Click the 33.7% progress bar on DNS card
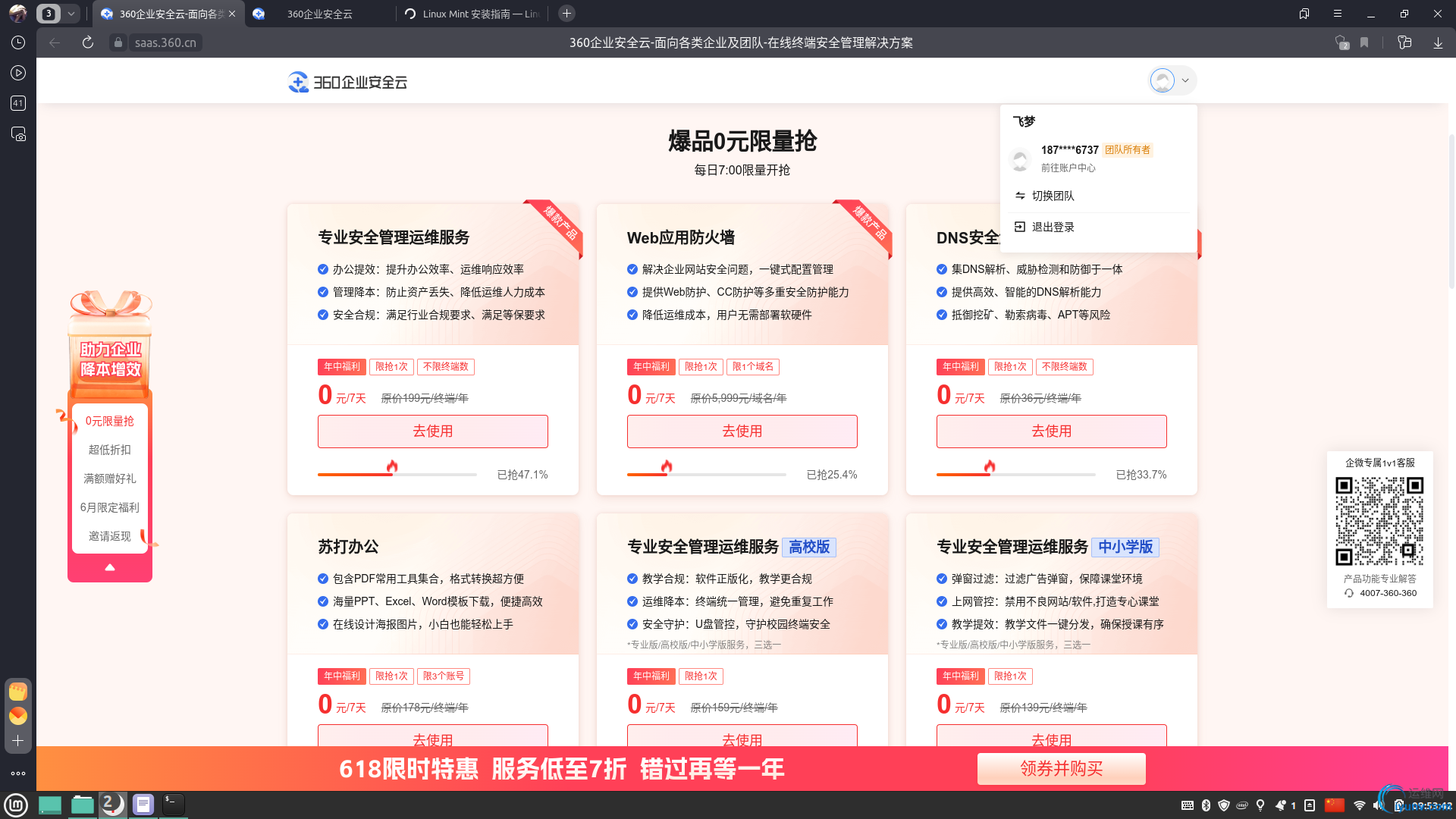Image resolution: width=1456 pixels, height=819 pixels. [x=1016, y=474]
